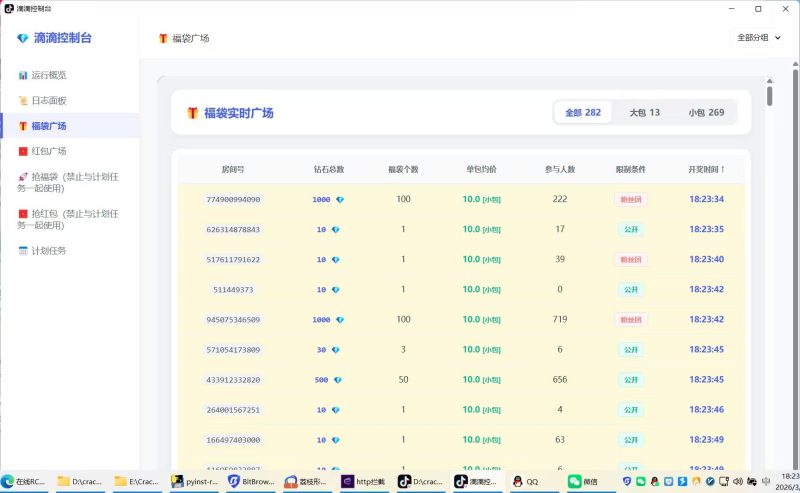Viewport: 800px width, 493px height.
Task: Click the red icon beside 抢红包
Action: 23,213
